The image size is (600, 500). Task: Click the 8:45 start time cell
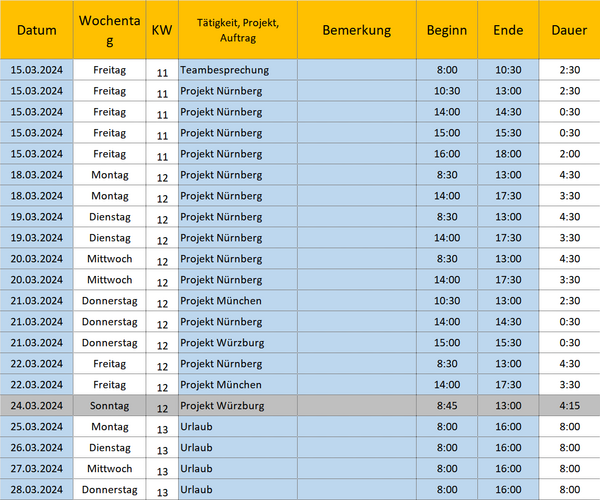point(447,406)
